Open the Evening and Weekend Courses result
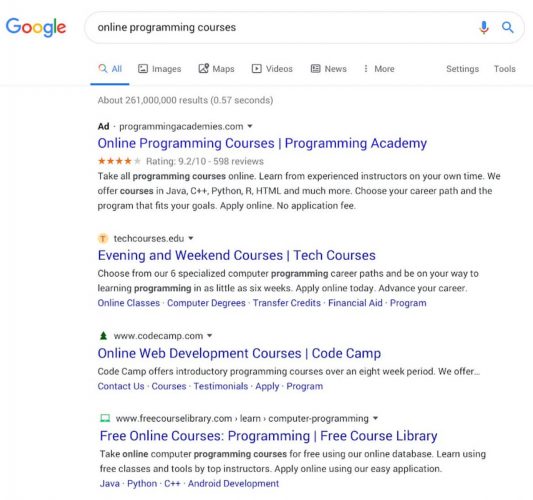Image resolution: width=533 pixels, height=500 pixels. point(237,255)
